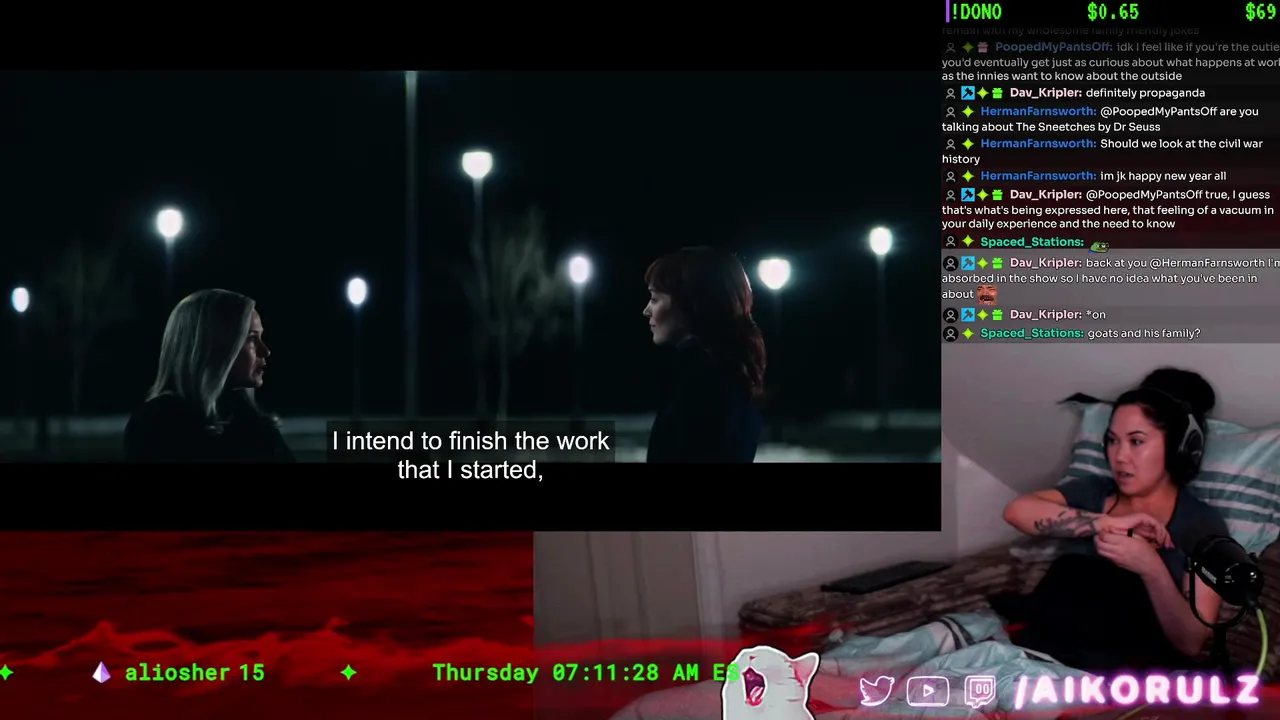The image size is (1280, 720).
Task: Click the video frame showing two women
Action: [470, 266]
